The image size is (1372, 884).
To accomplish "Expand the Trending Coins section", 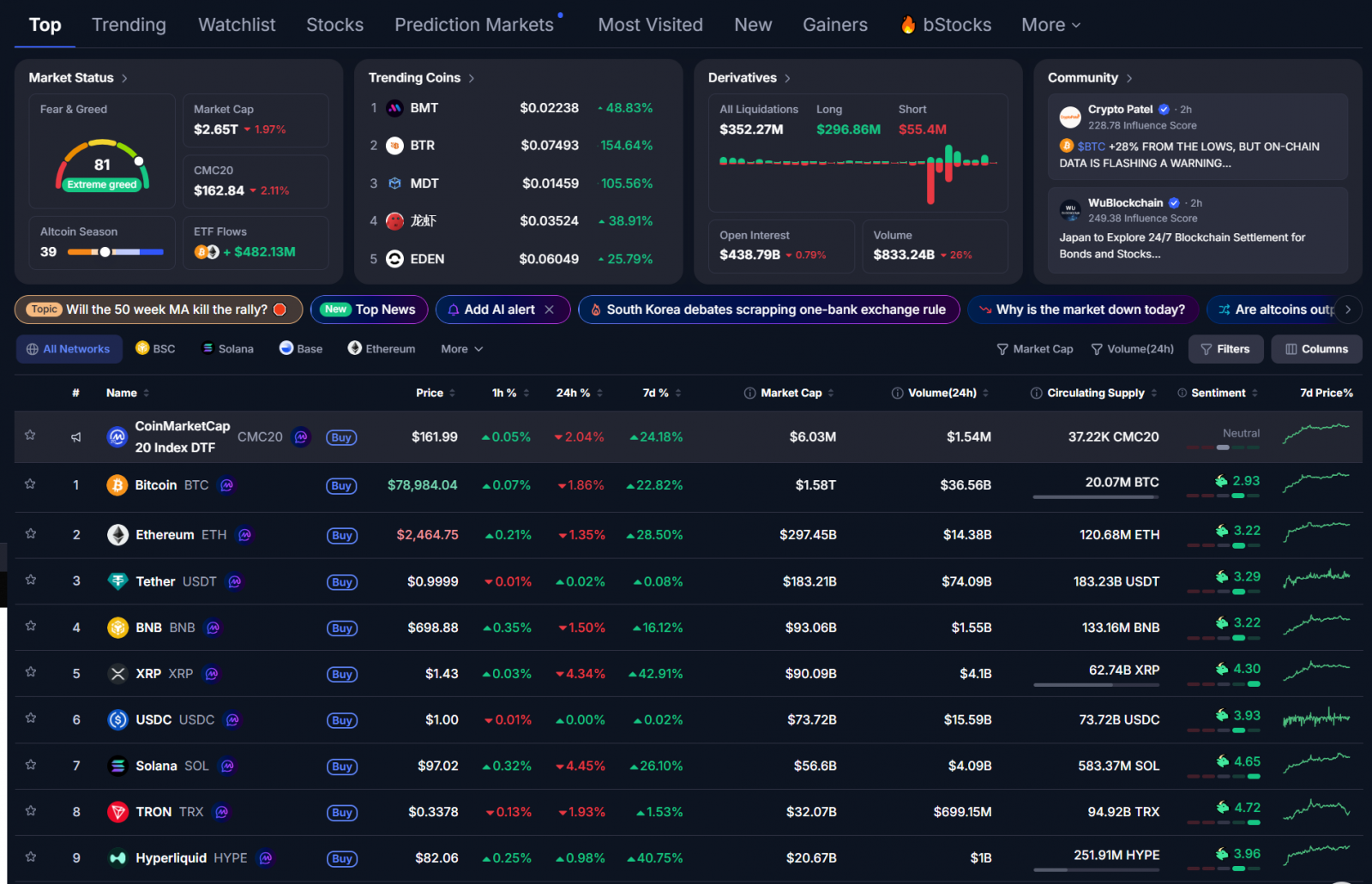I will [421, 78].
